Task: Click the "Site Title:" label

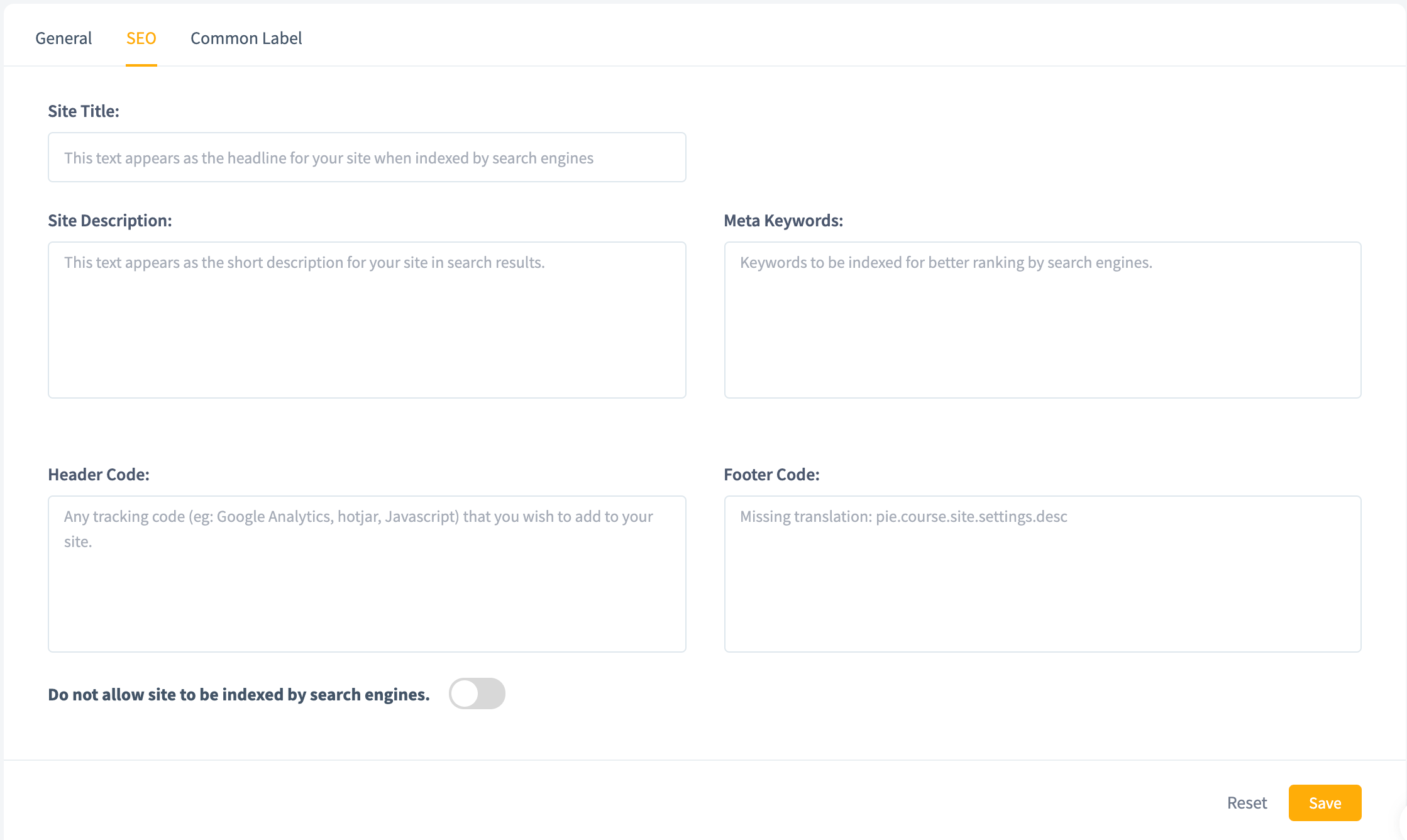Action: [84, 111]
